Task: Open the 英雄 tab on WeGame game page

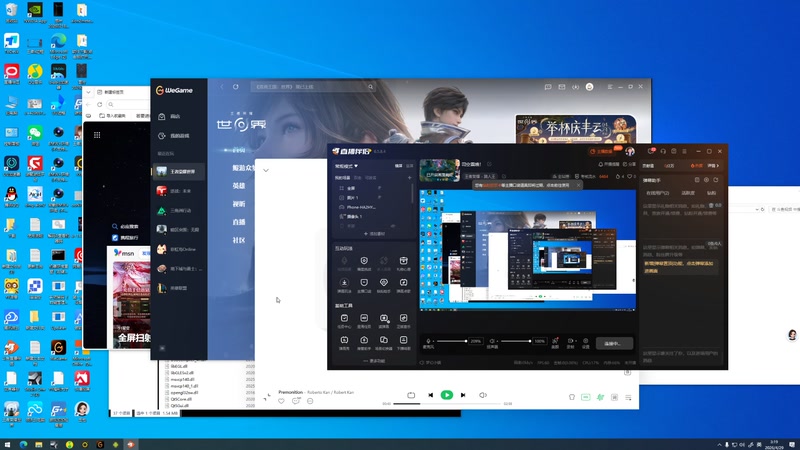Action: pyautogui.click(x=239, y=186)
